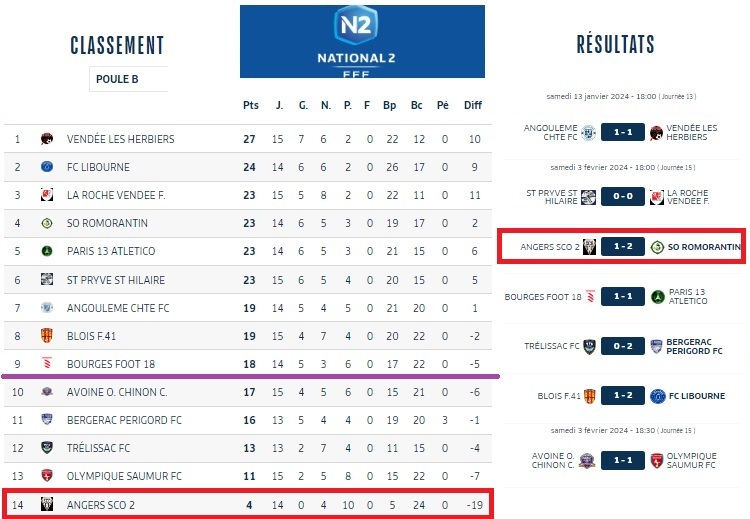The image size is (750, 519).
Task: Click the FC Libourne crest in standings
Action: coord(47,167)
